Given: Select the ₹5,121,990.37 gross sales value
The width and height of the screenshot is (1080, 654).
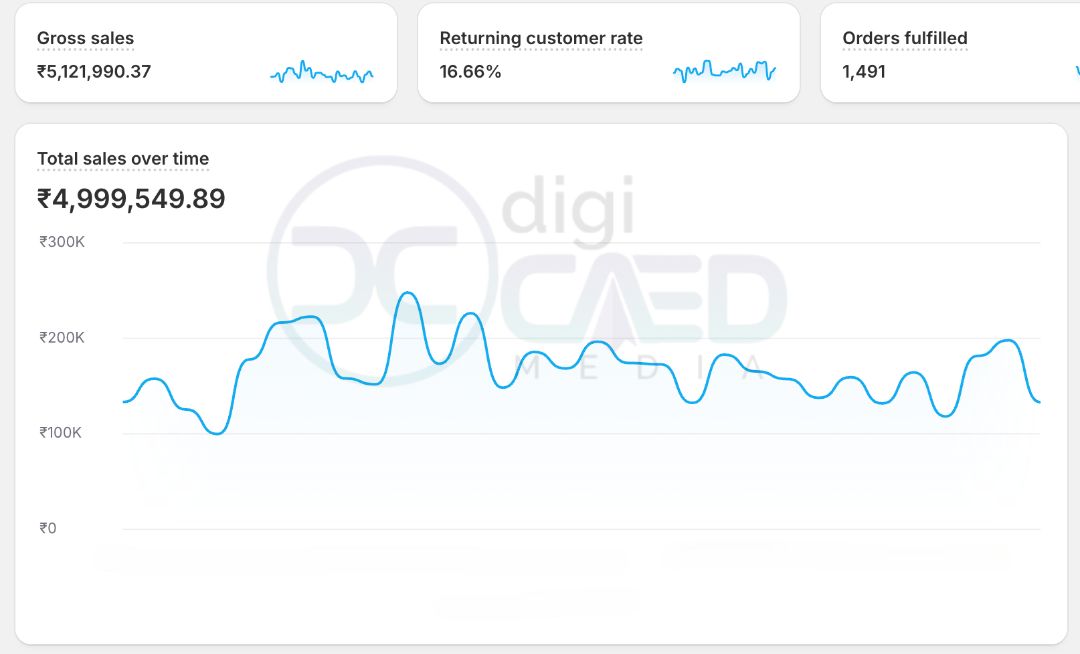Looking at the screenshot, I should click(94, 72).
